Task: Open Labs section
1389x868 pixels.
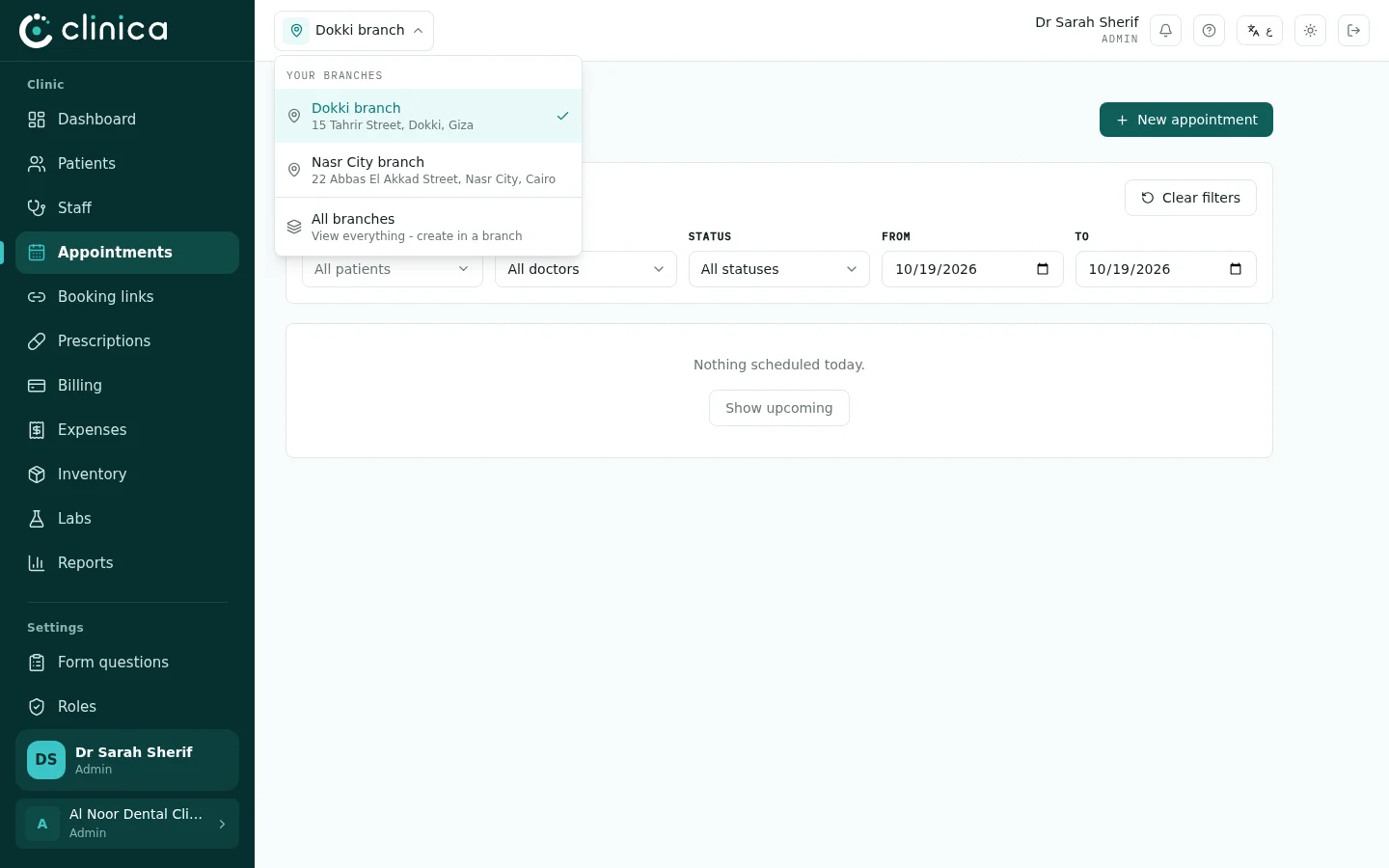Action: [x=127, y=519]
